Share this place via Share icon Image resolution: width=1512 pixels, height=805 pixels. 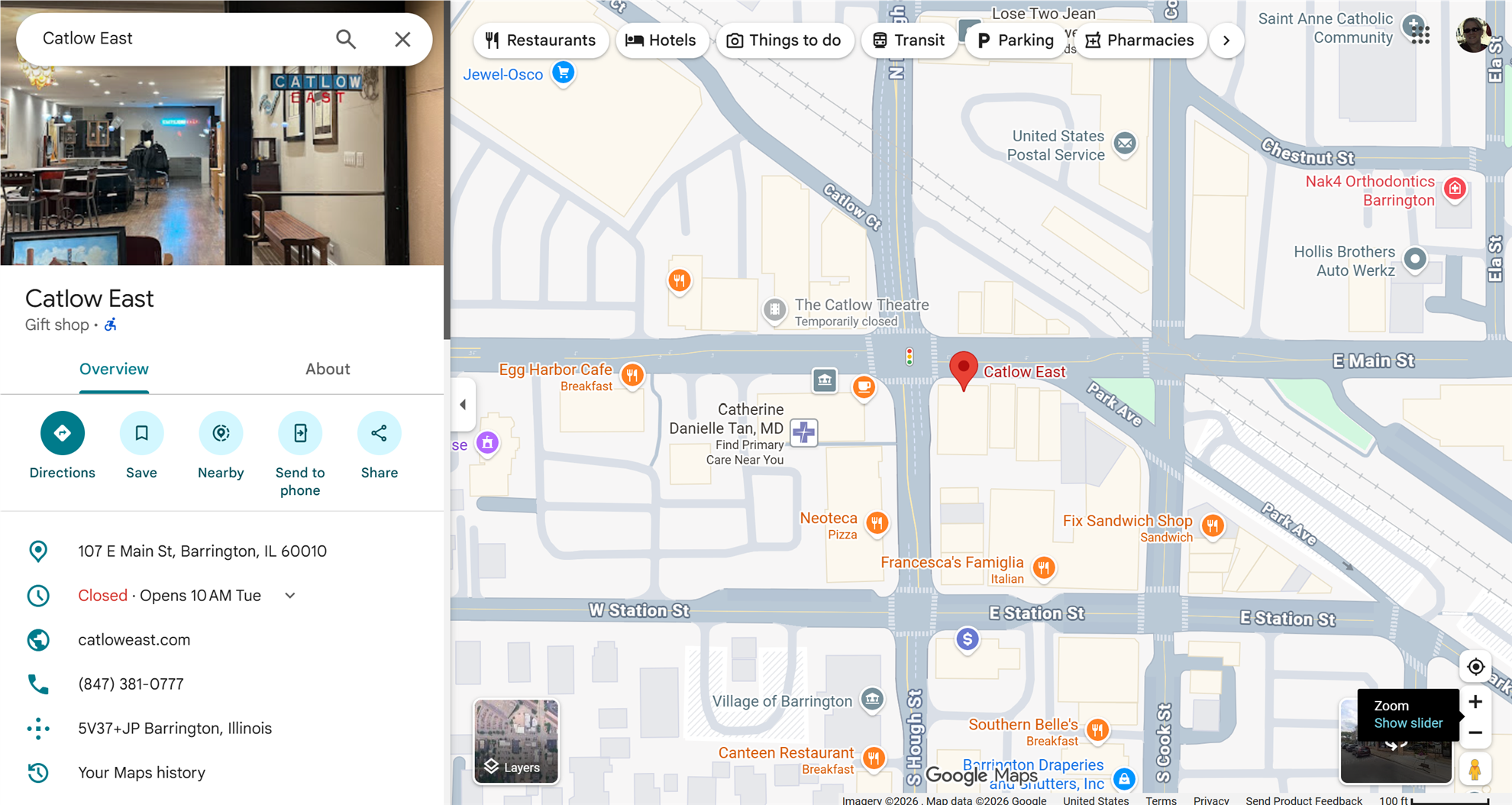click(379, 433)
